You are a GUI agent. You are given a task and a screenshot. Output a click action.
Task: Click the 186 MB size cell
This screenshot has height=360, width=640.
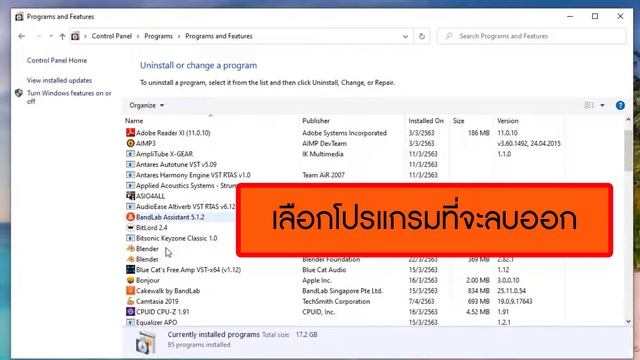(x=478, y=133)
